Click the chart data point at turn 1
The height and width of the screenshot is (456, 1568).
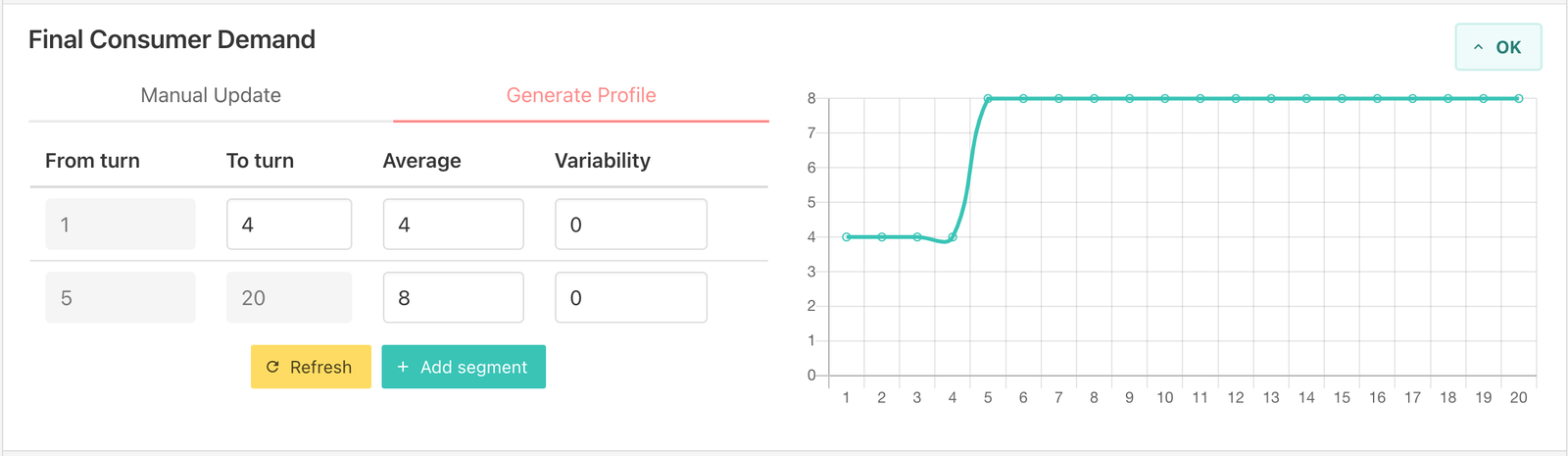(847, 236)
